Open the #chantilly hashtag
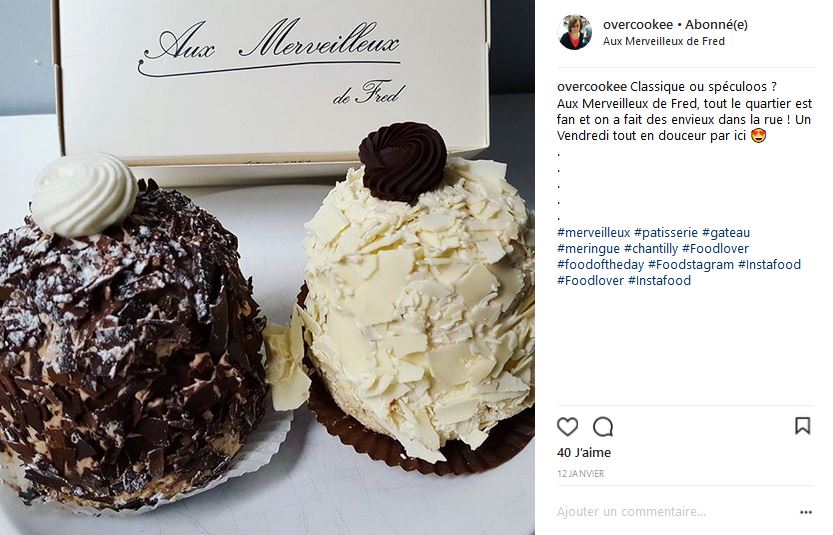Image resolution: width=833 pixels, height=535 pixels. (651, 249)
